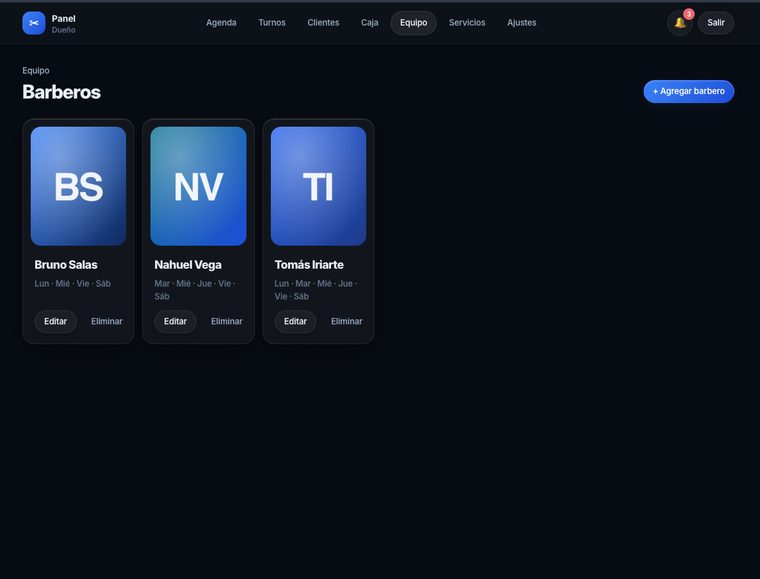Edit Tomás Iriarte profile

click(295, 321)
